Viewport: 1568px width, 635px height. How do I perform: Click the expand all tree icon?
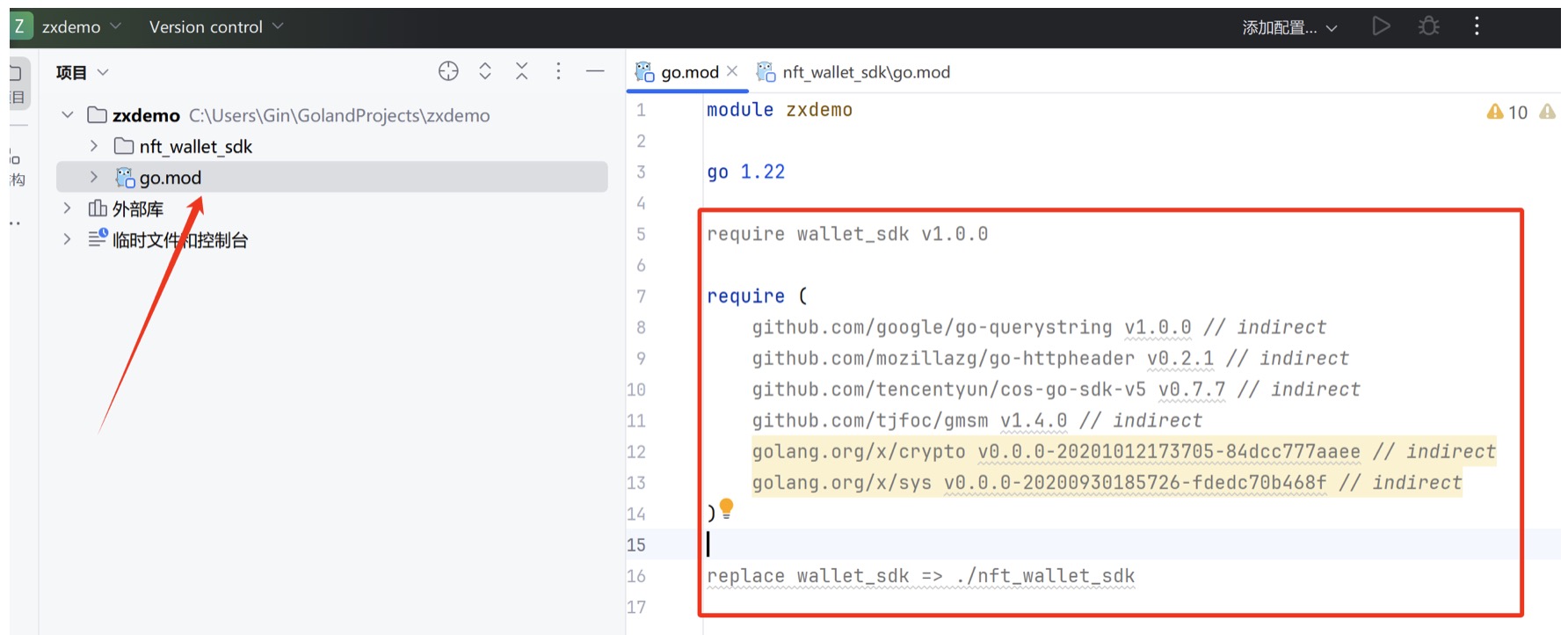(485, 71)
